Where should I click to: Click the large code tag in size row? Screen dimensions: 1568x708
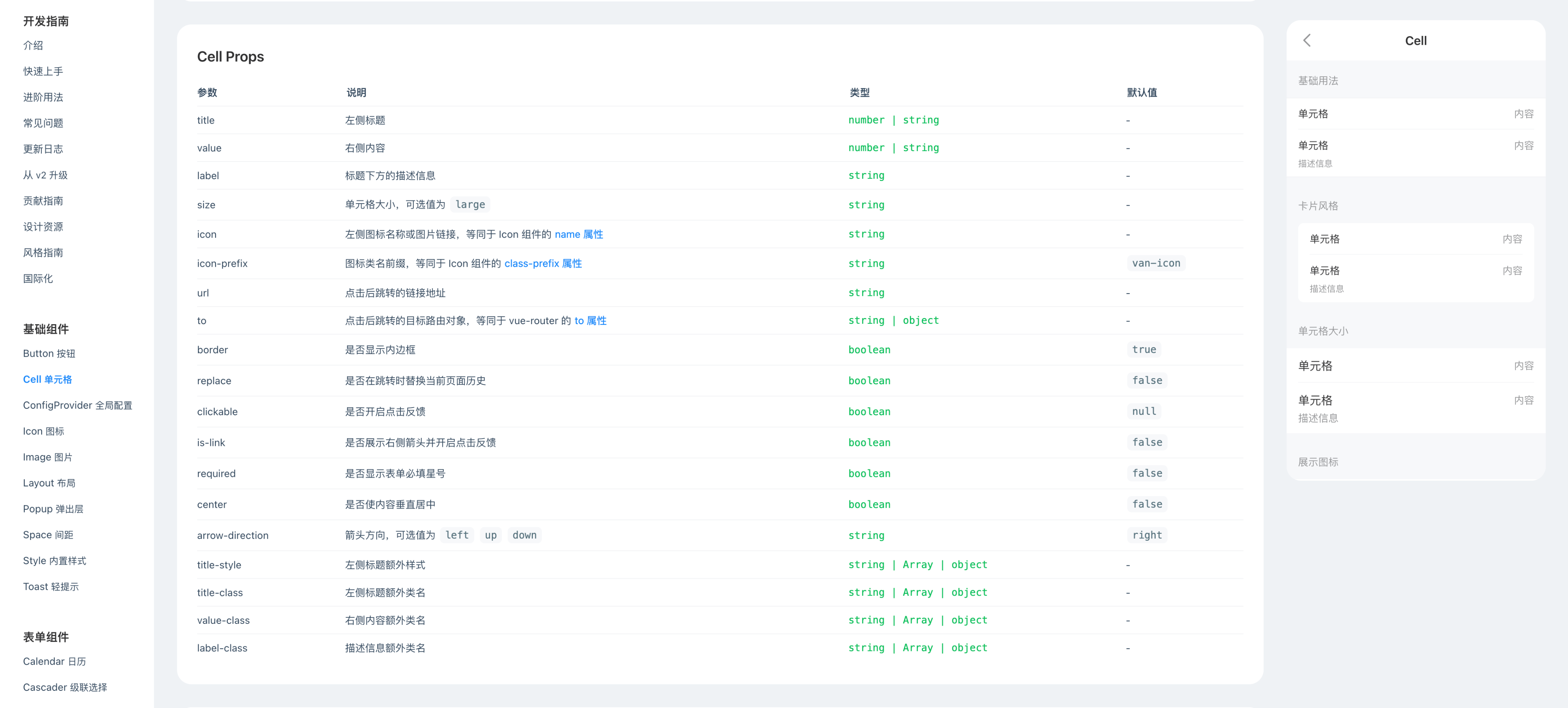(x=470, y=204)
